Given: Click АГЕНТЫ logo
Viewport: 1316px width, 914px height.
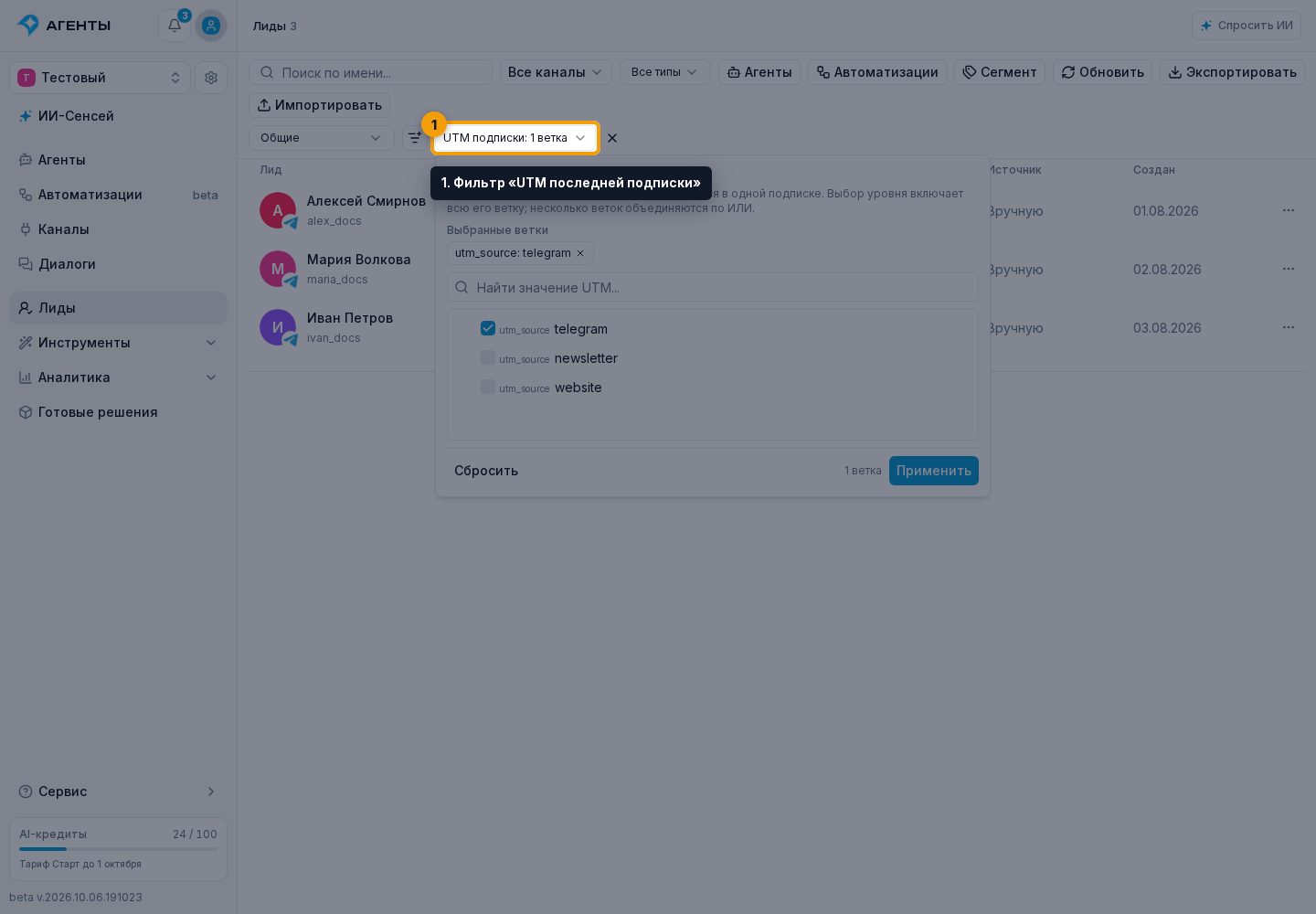Looking at the screenshot, I should pos(64,26).
